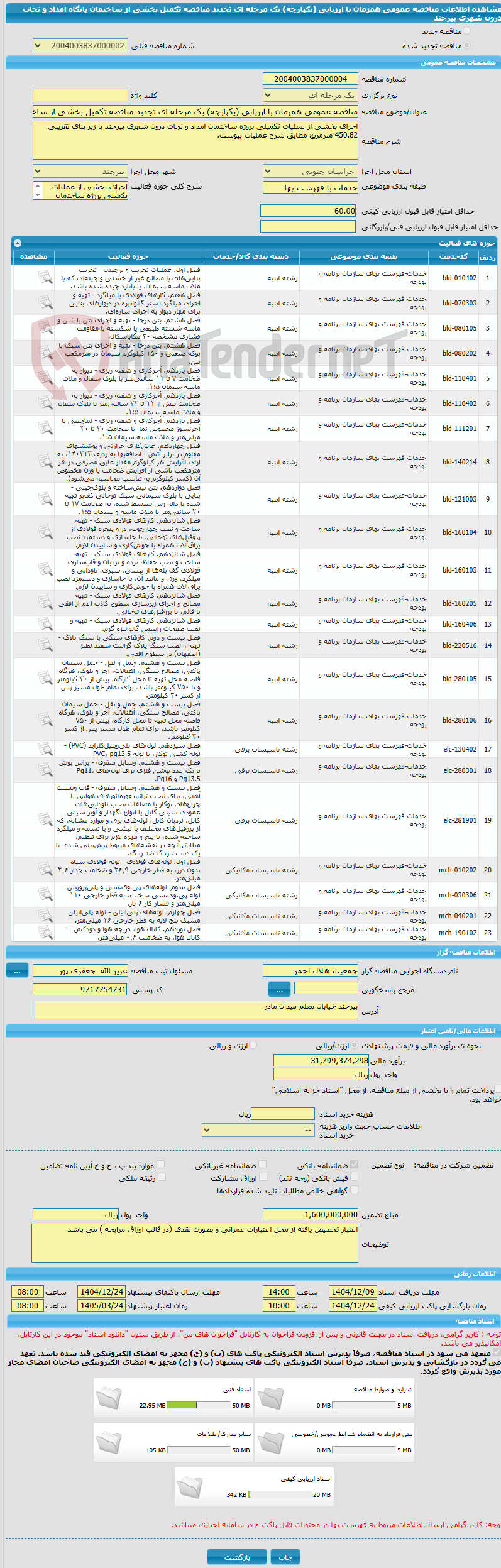The height and width of the screenshot is (1568, 501).
Task: Select the ارزی و ریالی radio option
Action: click(x=253, y=1045)
